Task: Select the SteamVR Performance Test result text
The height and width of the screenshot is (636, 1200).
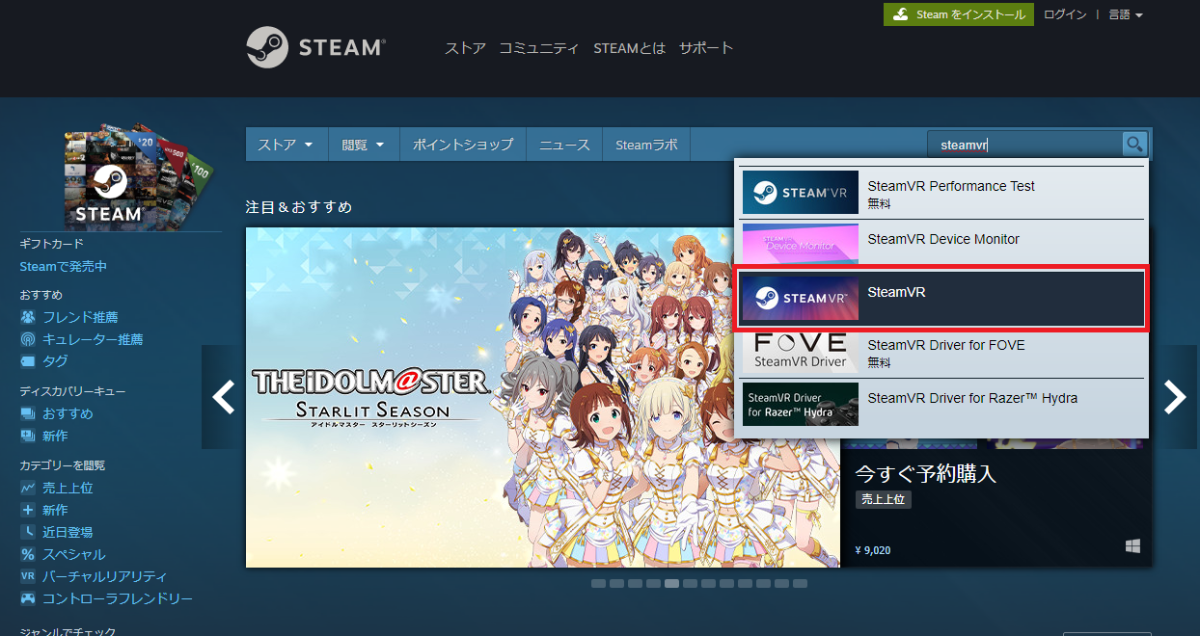Action: pos(951,186)
